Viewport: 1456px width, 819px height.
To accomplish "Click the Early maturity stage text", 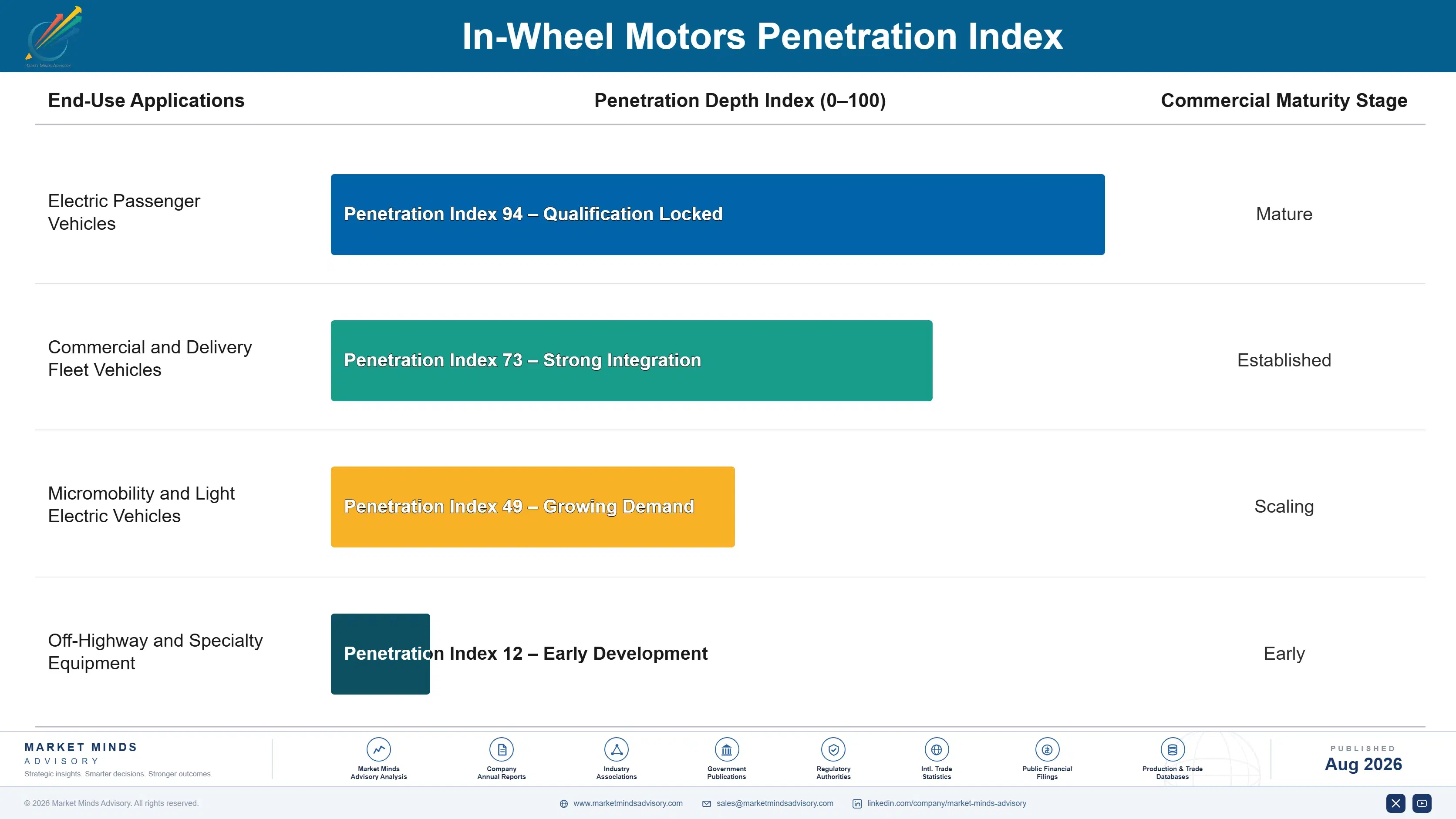I will (x=1284, y=654).
